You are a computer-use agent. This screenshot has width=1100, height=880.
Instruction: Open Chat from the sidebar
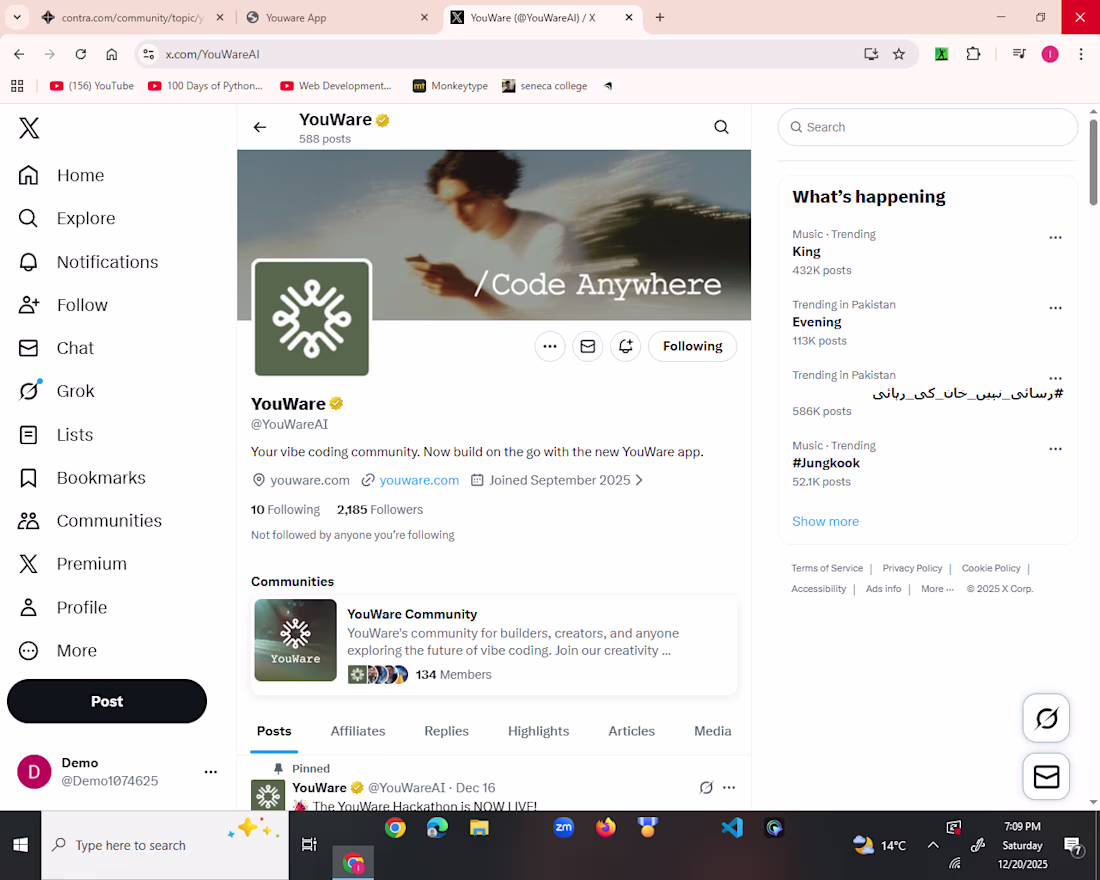tap(56, 348)
